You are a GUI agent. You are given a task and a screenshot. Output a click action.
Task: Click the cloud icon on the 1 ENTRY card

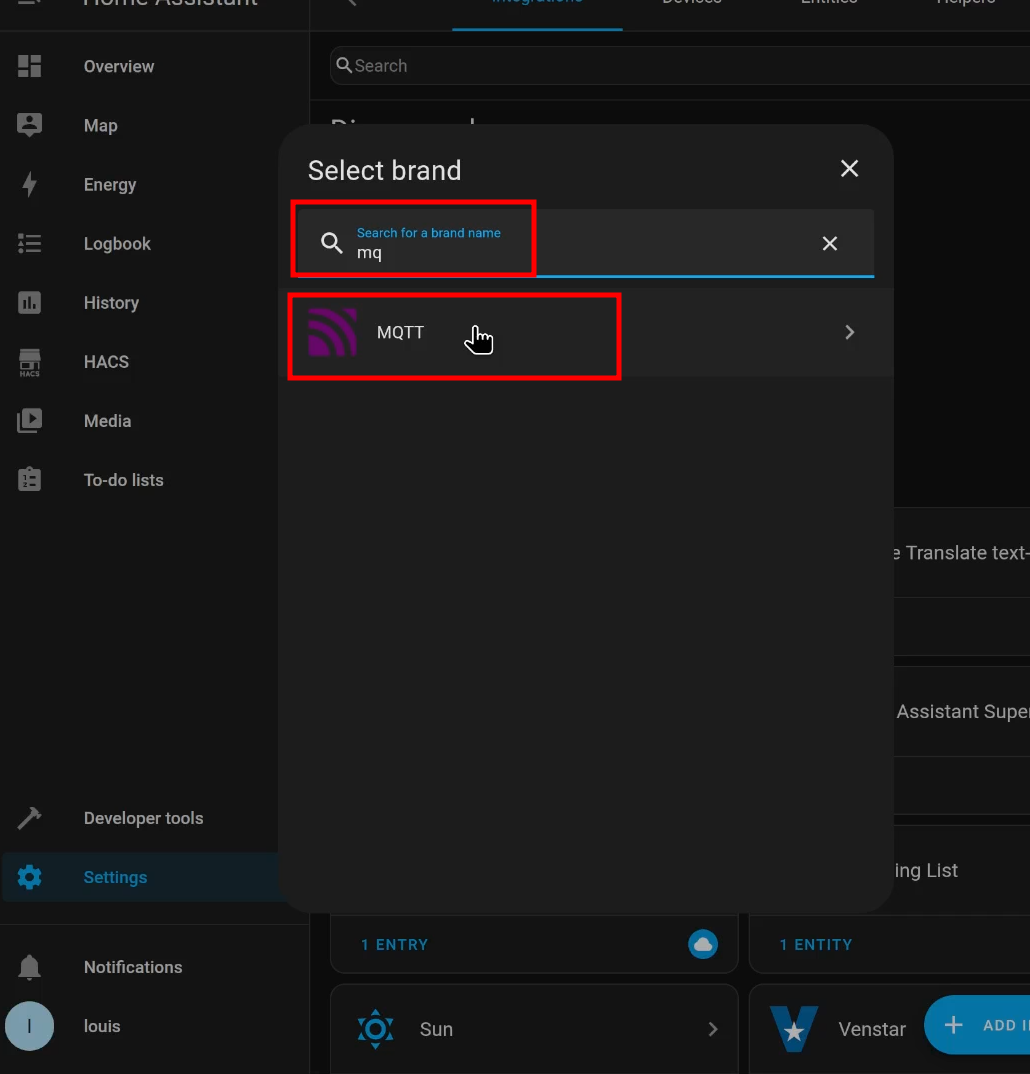click(703, 945)
